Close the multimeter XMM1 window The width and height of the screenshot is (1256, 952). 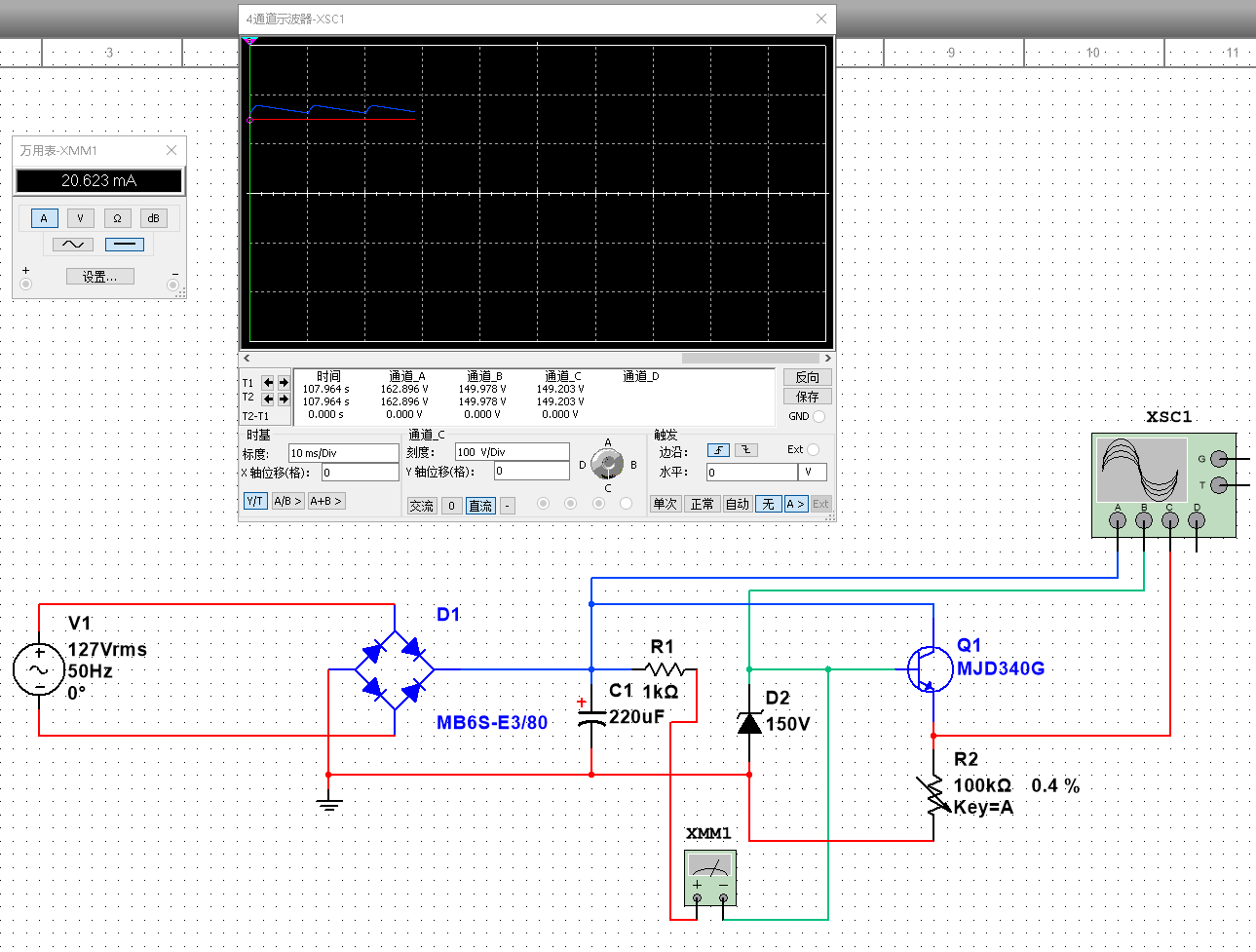pyautogui.click(x=171, y=150)
